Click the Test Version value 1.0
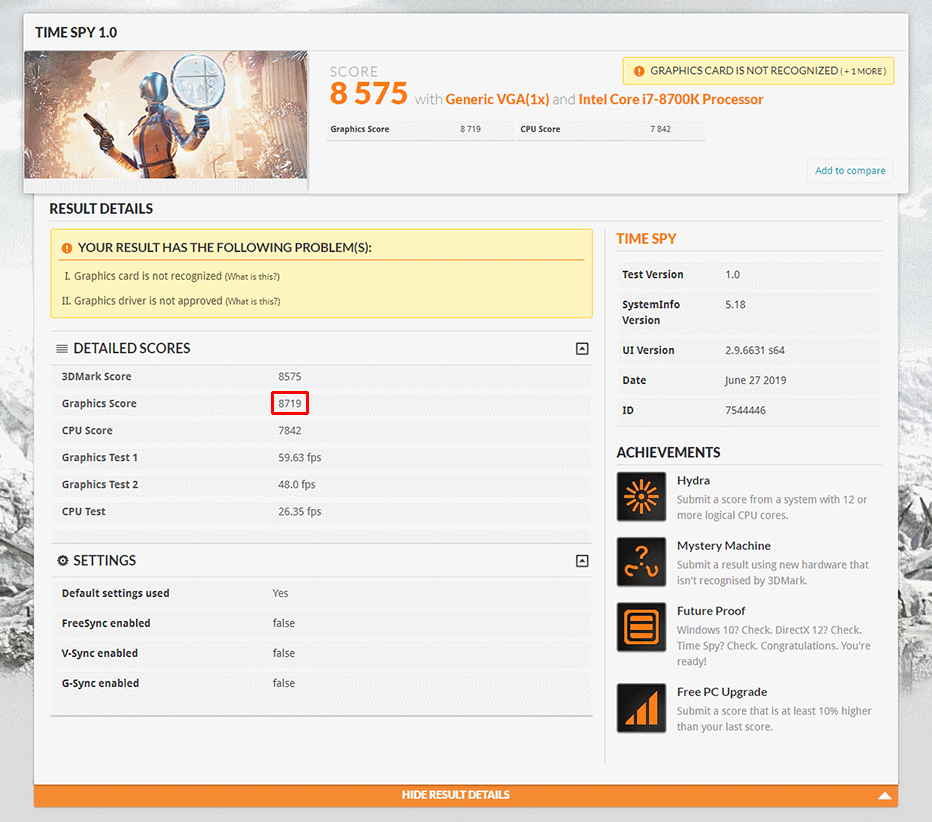This screenshot has width=932, height=822. point(732,275)
